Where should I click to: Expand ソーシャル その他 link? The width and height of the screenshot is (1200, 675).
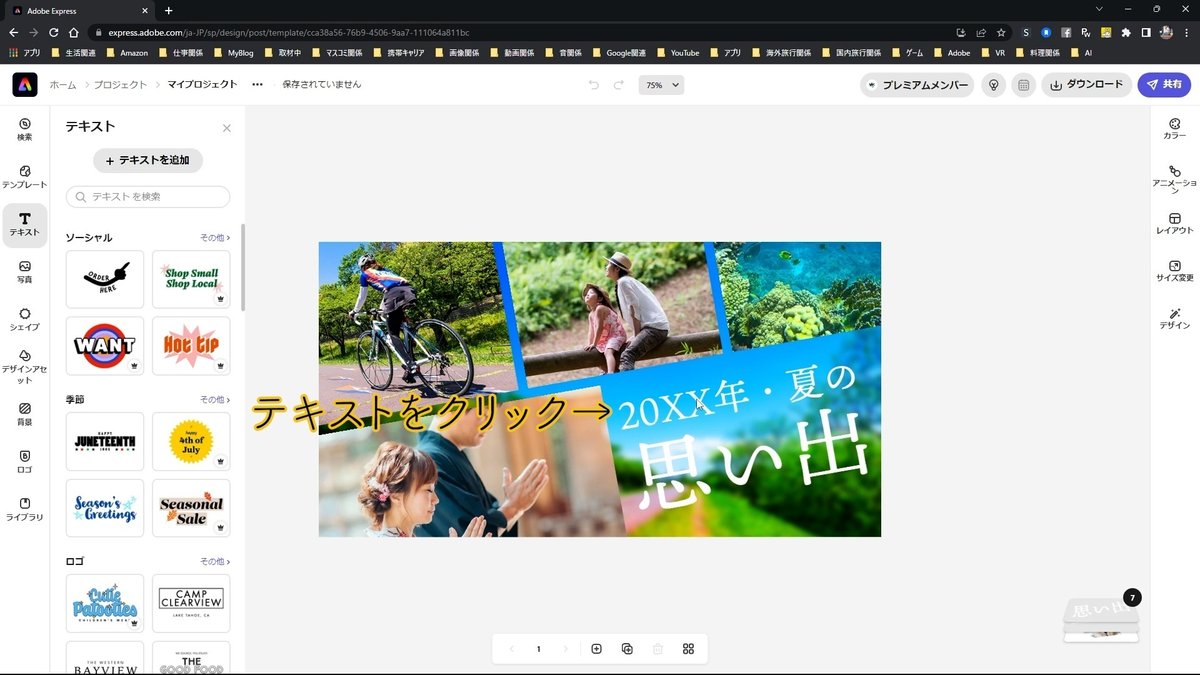point(215,238)
